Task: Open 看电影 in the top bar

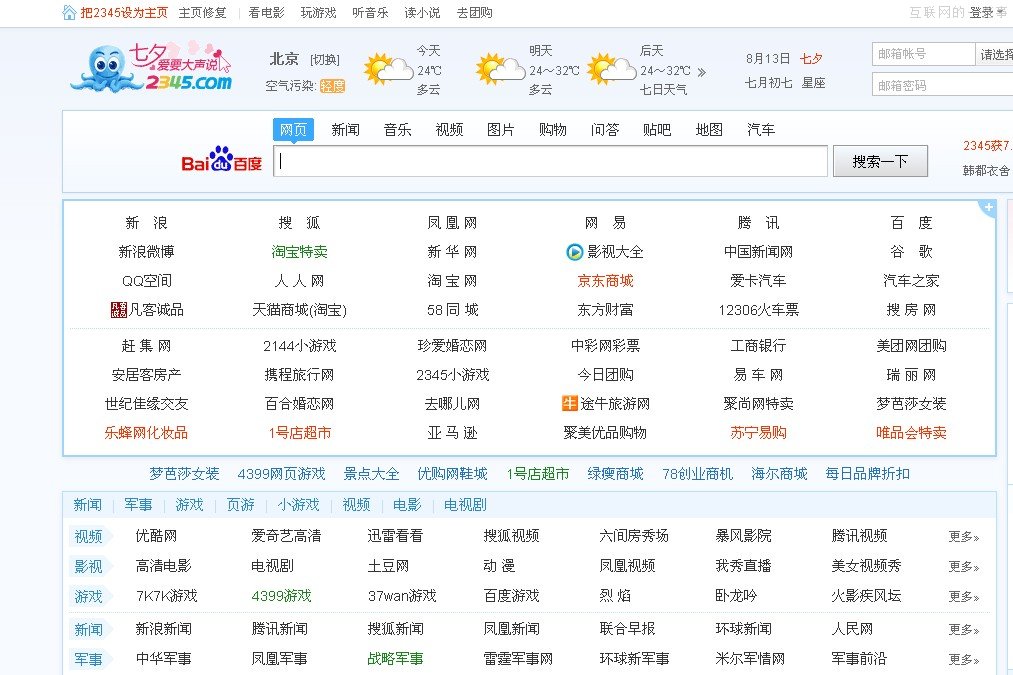Action: 266,13
